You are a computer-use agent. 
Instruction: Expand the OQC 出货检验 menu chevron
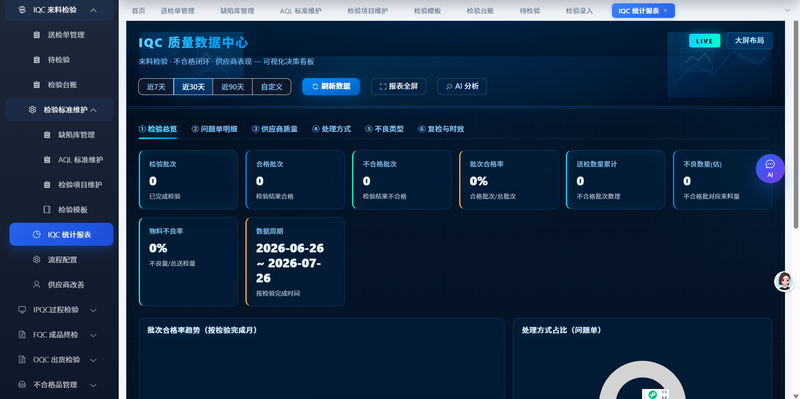tap(93, 360)
